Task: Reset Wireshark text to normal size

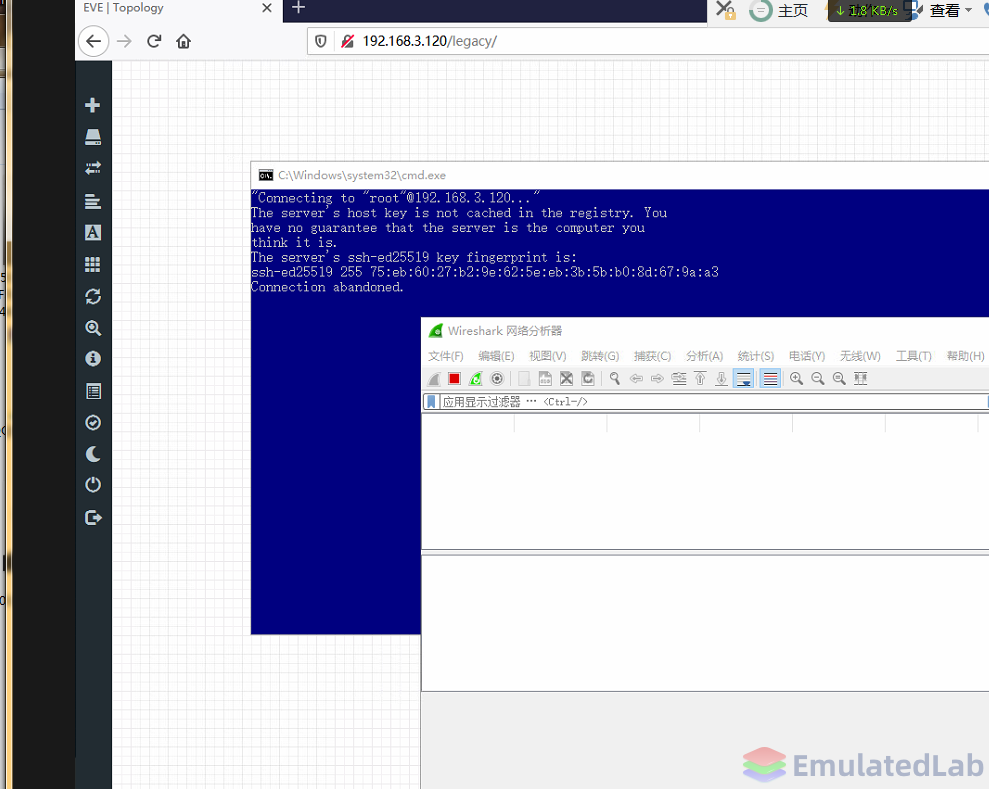Action: tap(840, 378)
